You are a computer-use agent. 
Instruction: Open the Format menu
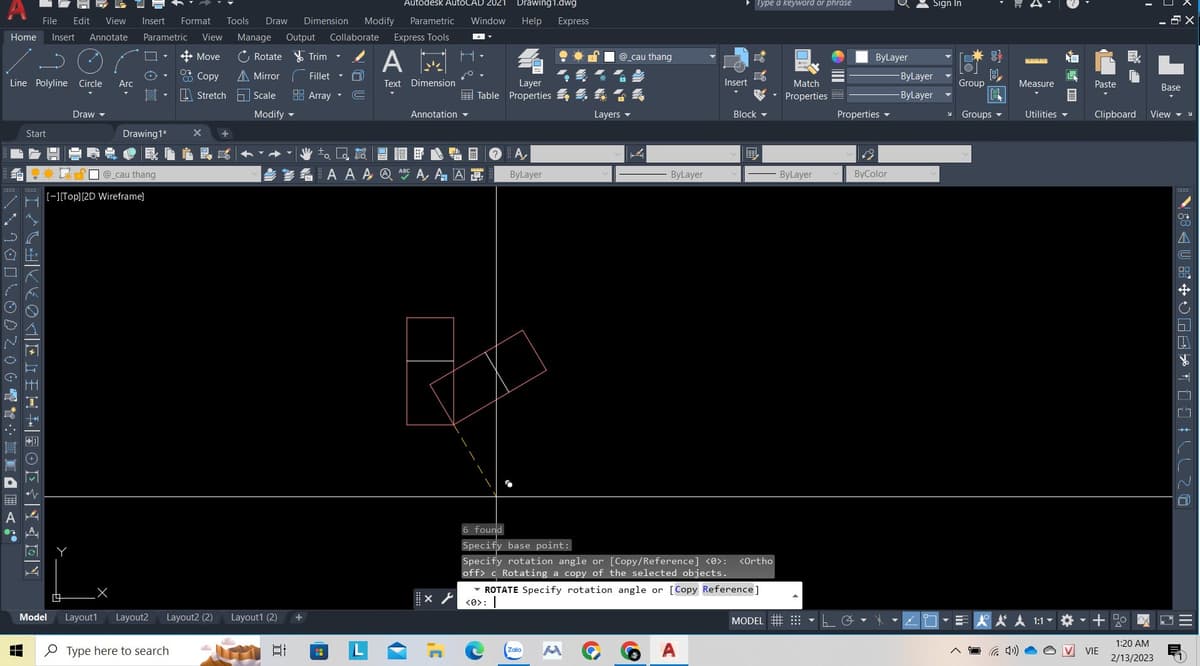(195, 20)
